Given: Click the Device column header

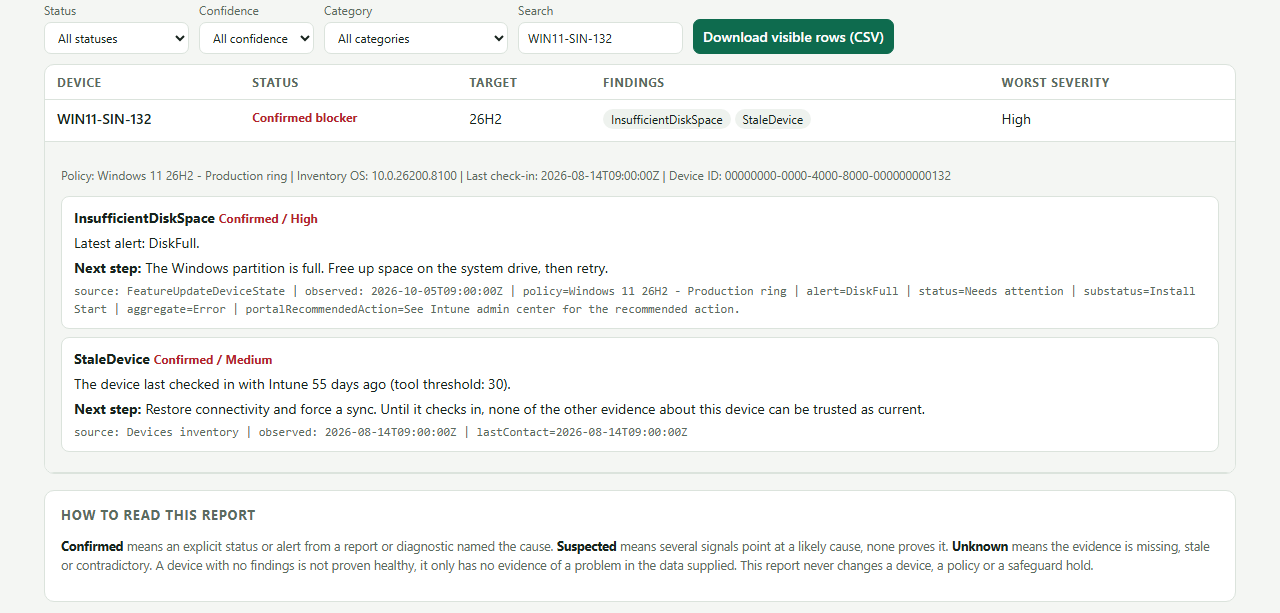Looking at the screenshot, I should (x=79, y=83).
